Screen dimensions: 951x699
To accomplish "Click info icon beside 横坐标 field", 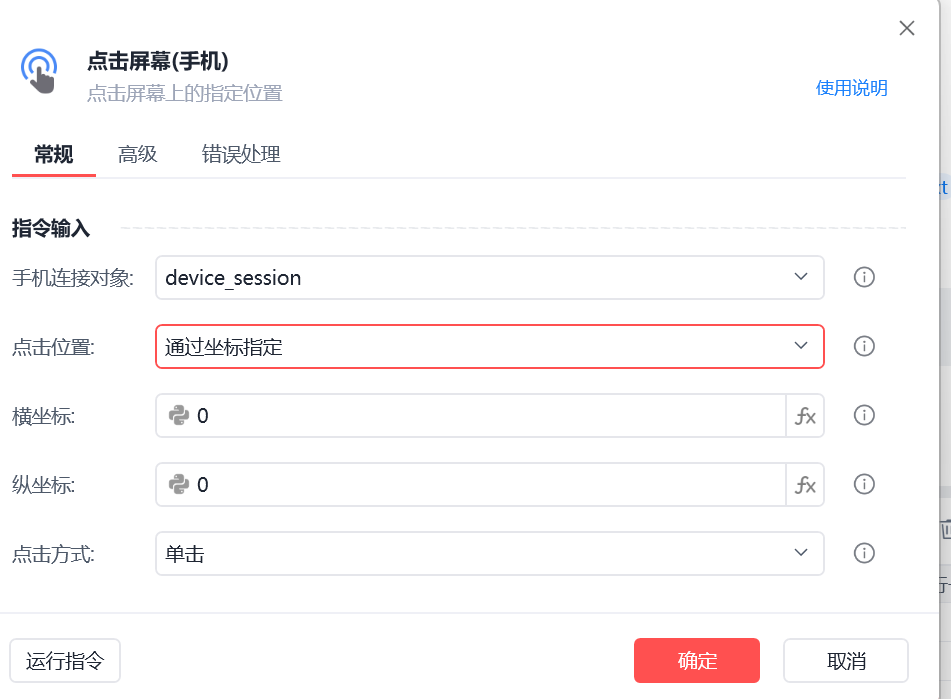I will pos(864,415).
